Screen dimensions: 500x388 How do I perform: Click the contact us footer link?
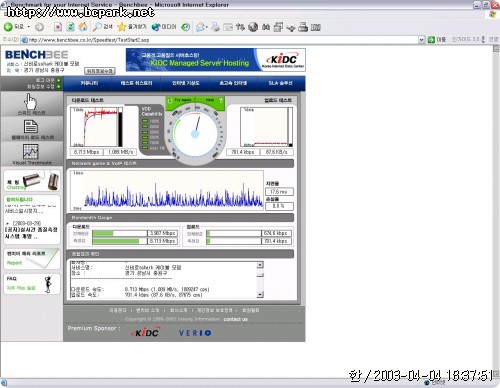pos(235,319)
